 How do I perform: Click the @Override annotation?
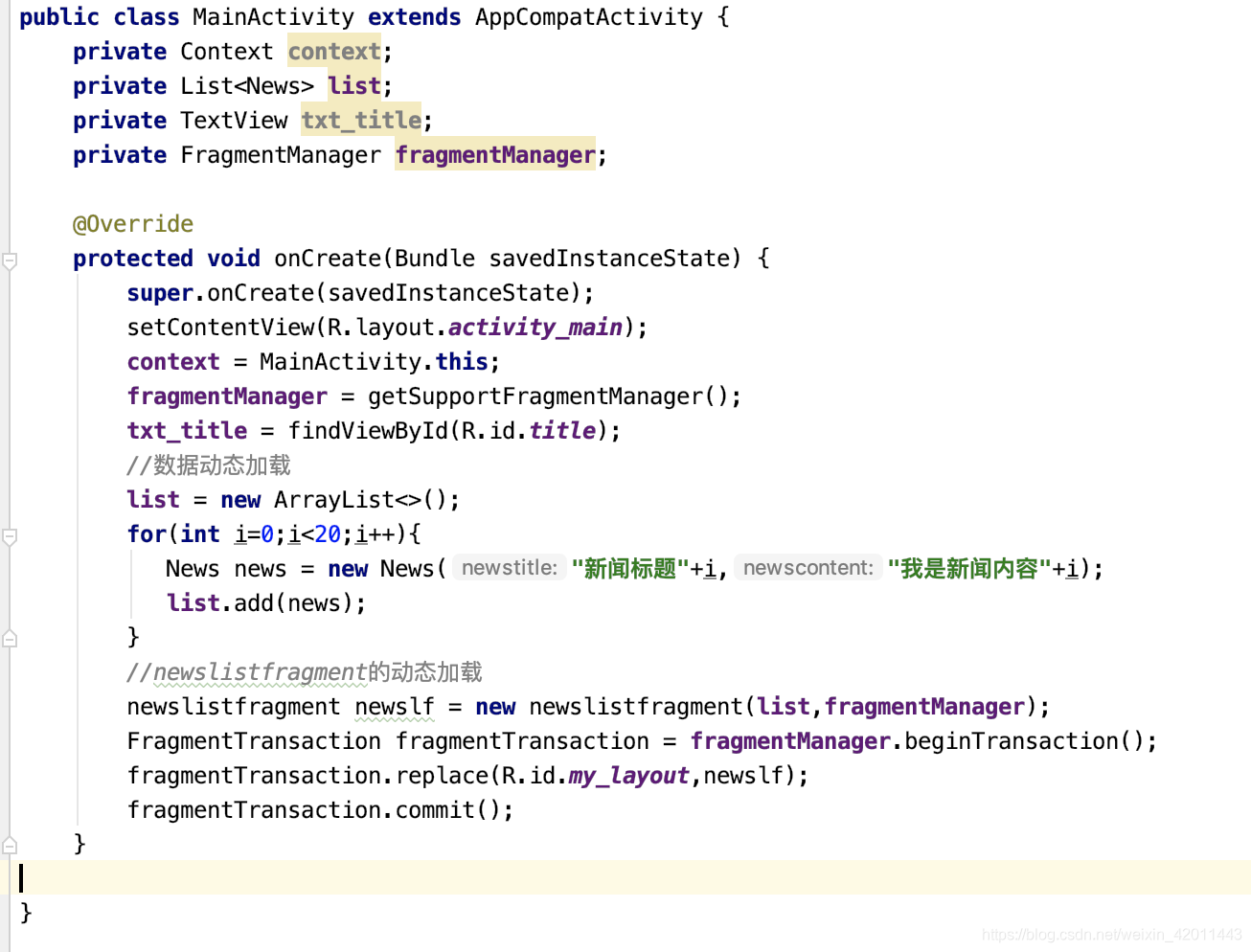(133, 224)
